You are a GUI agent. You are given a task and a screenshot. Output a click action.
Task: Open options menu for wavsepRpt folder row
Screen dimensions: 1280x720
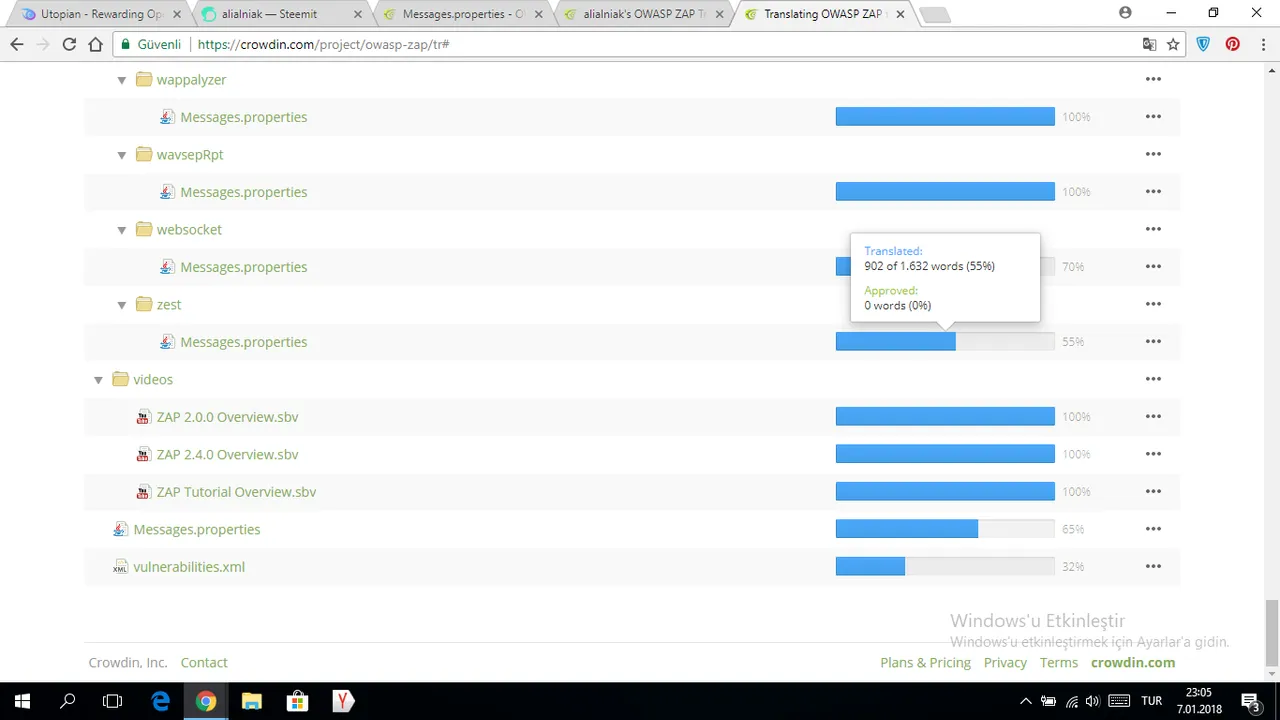coord(1153,154)
